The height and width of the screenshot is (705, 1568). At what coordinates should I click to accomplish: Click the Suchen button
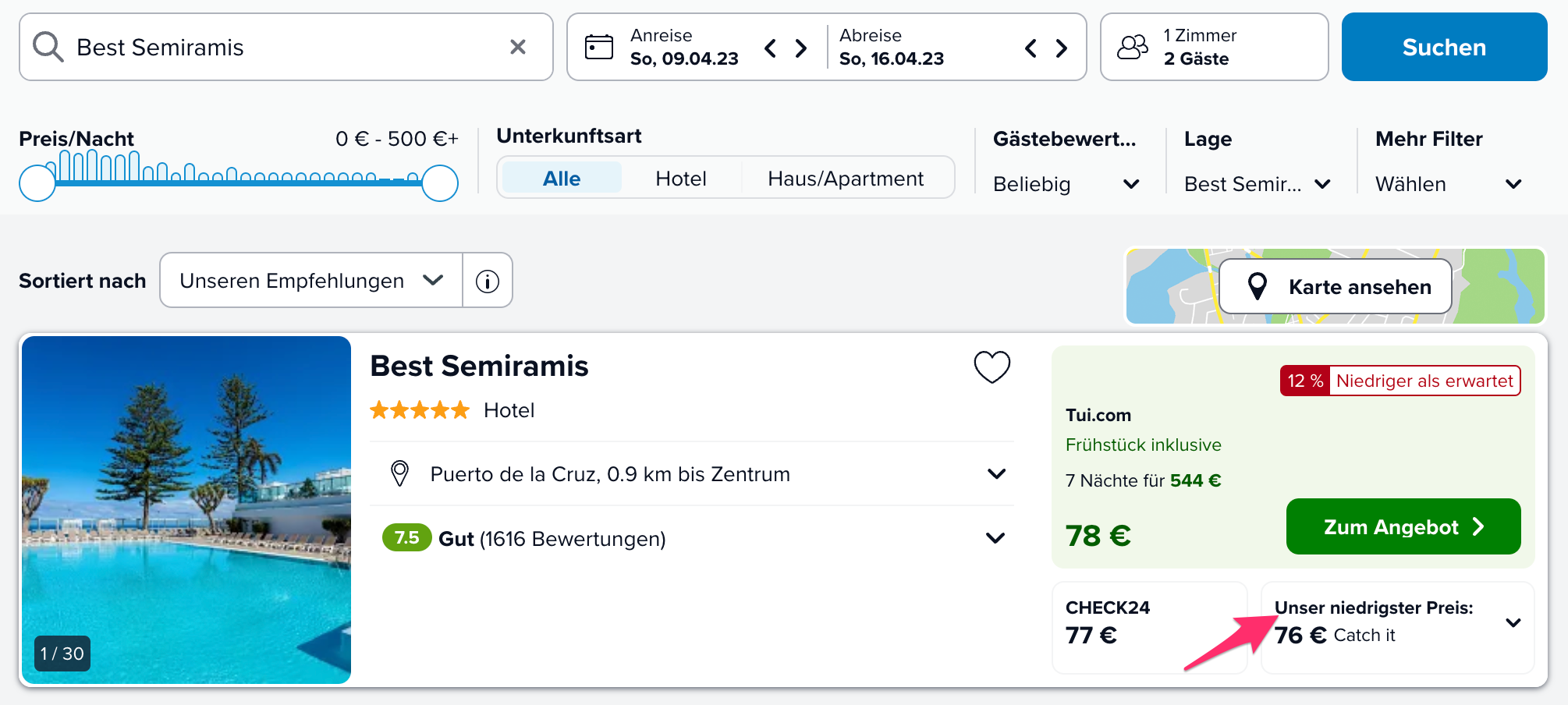coord(1444,47)
